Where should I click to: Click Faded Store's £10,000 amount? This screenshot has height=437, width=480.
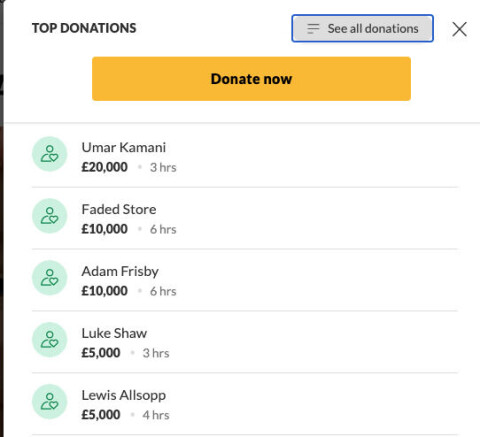[105, 229]
